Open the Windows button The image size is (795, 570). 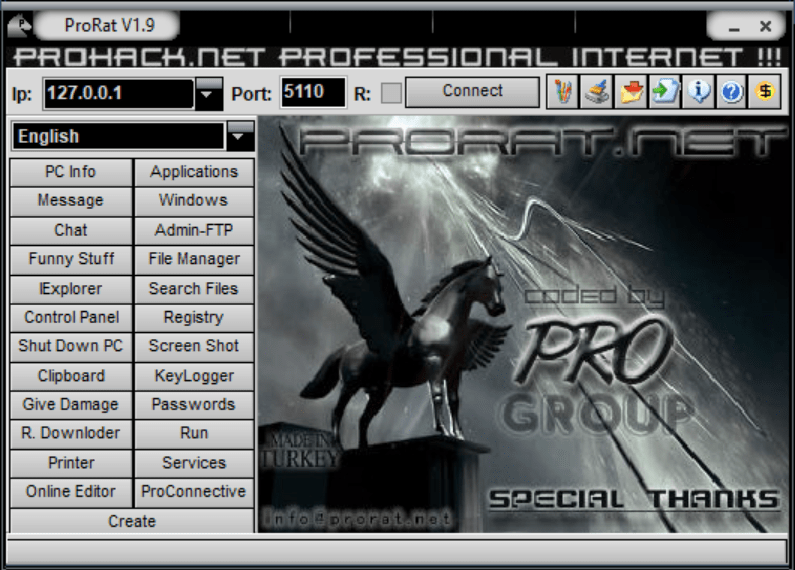click(x=194, y=201)
